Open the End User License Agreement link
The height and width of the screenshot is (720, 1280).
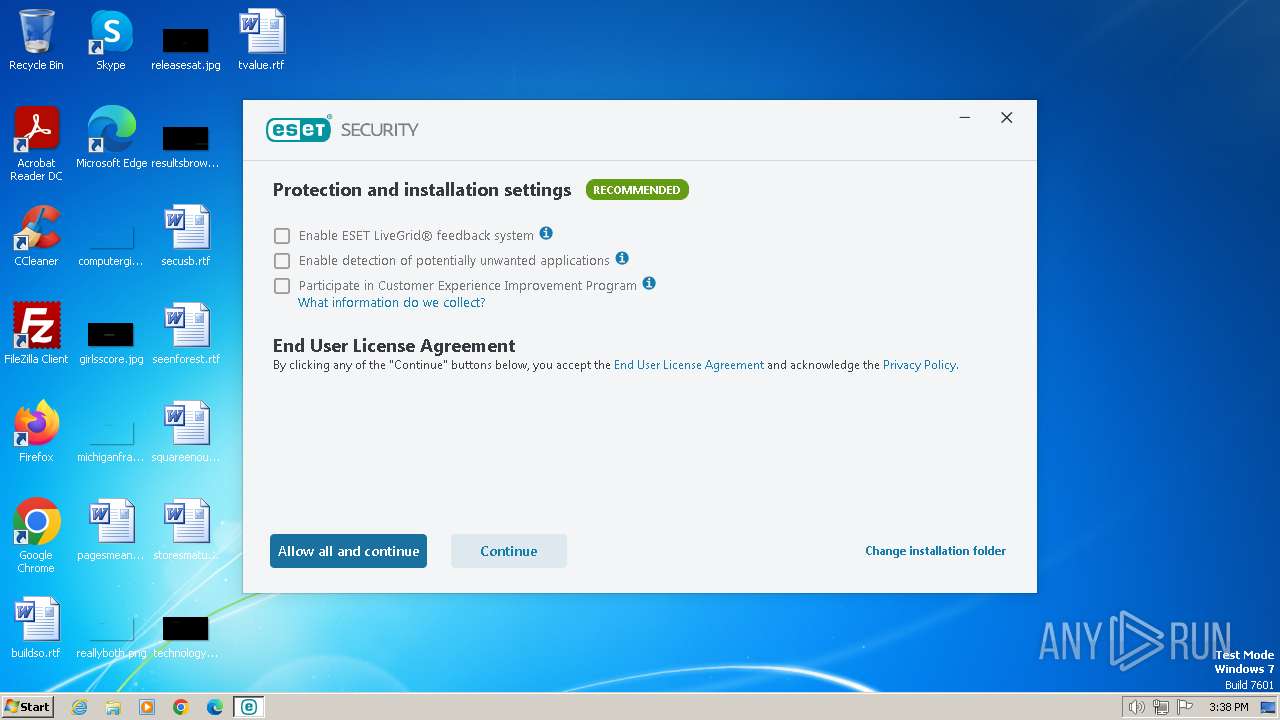coord(689,365)
